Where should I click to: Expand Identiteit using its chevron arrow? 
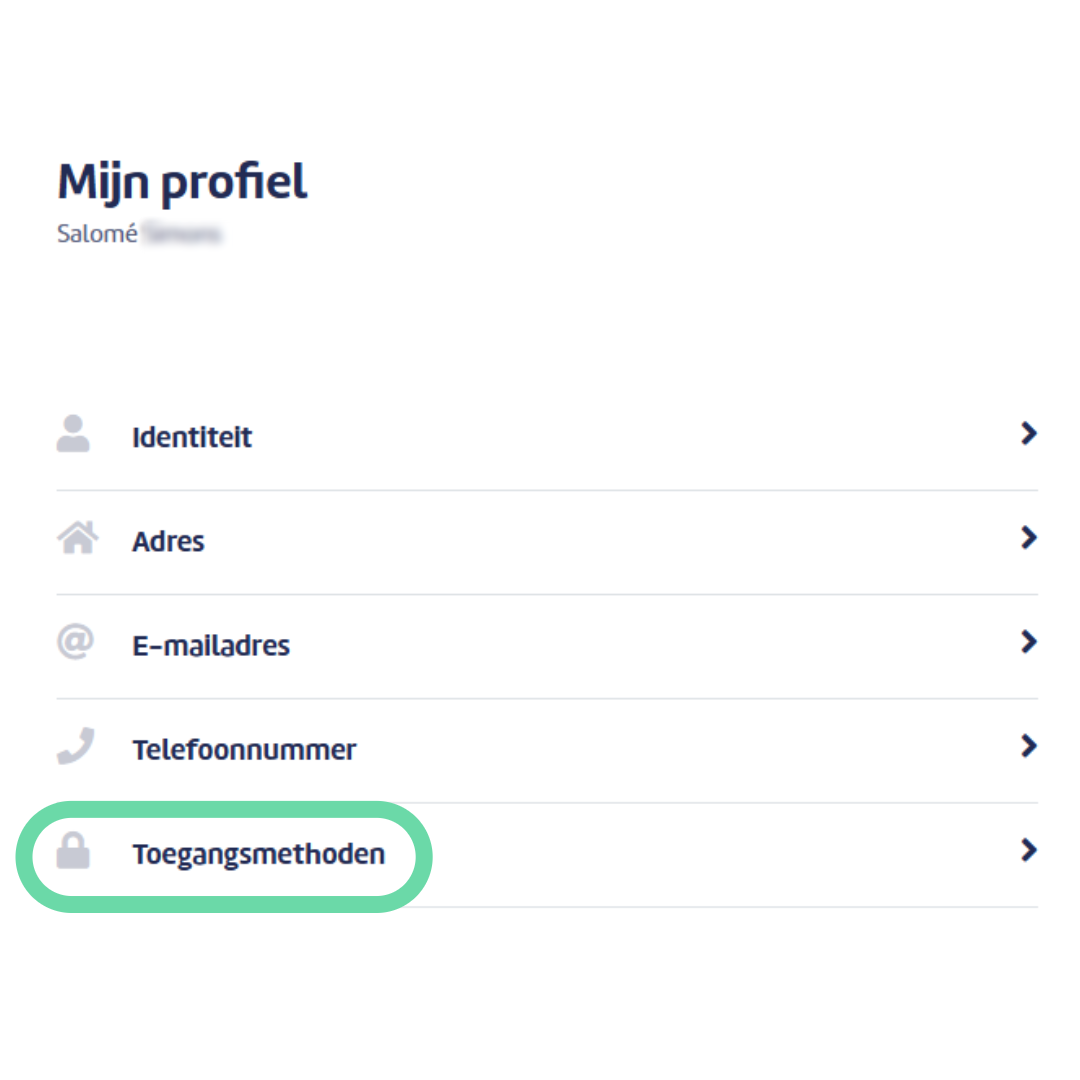[x=1028, y=433]
